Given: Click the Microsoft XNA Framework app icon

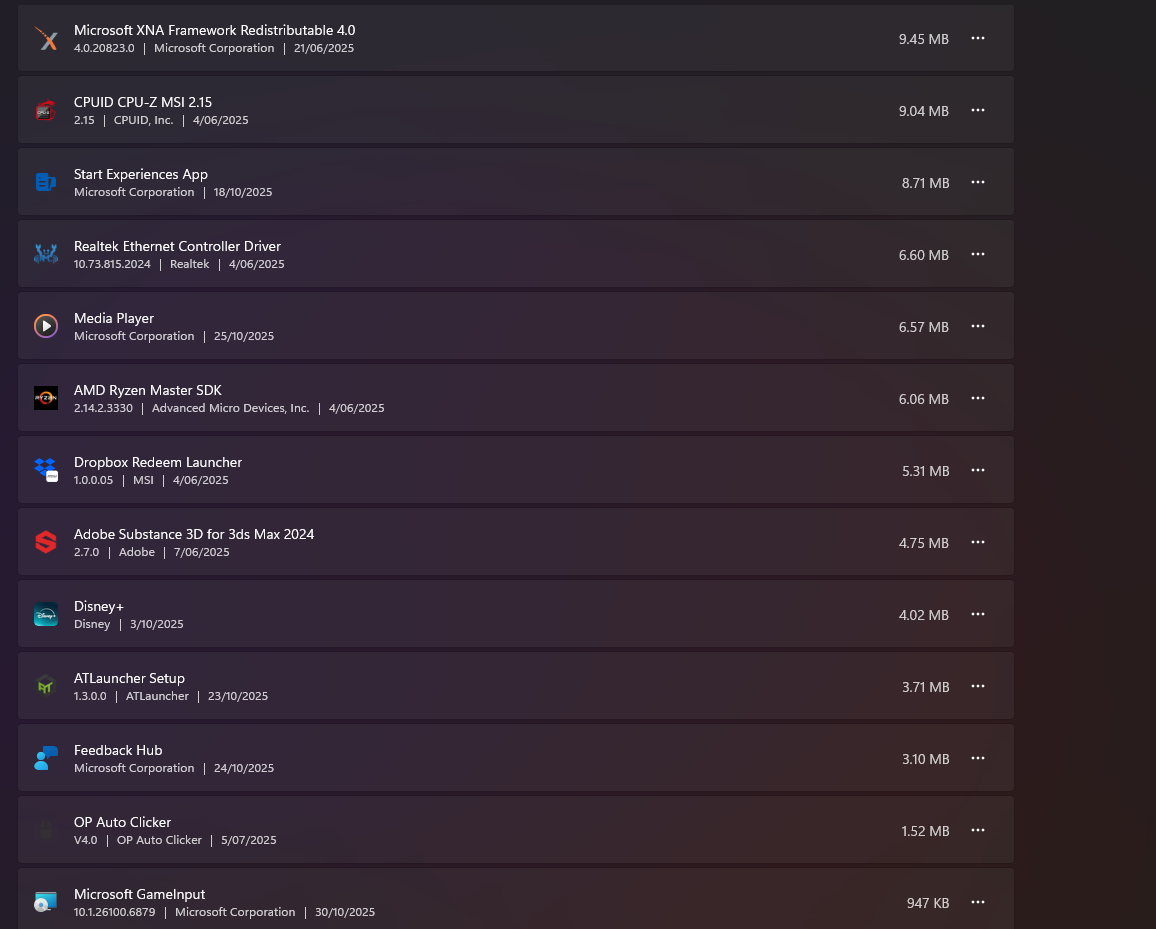Looking at the screenshot, I should pyautogui.click(x=46, y=39).
